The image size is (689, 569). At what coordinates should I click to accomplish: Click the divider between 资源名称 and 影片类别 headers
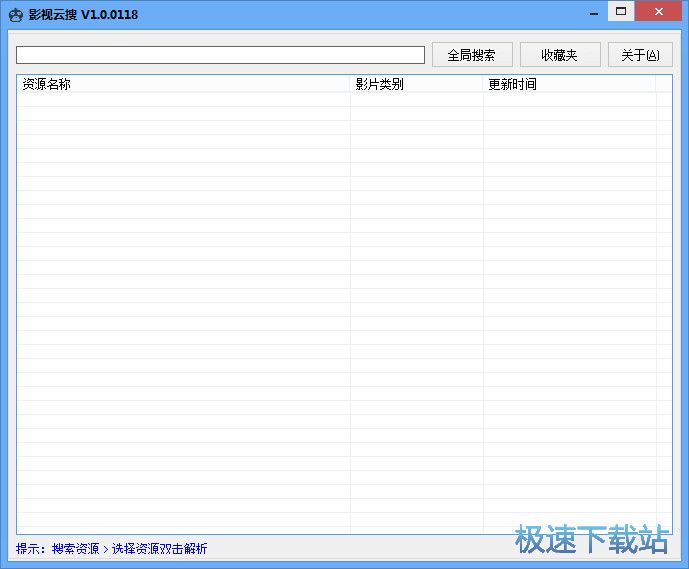[350, 84]
